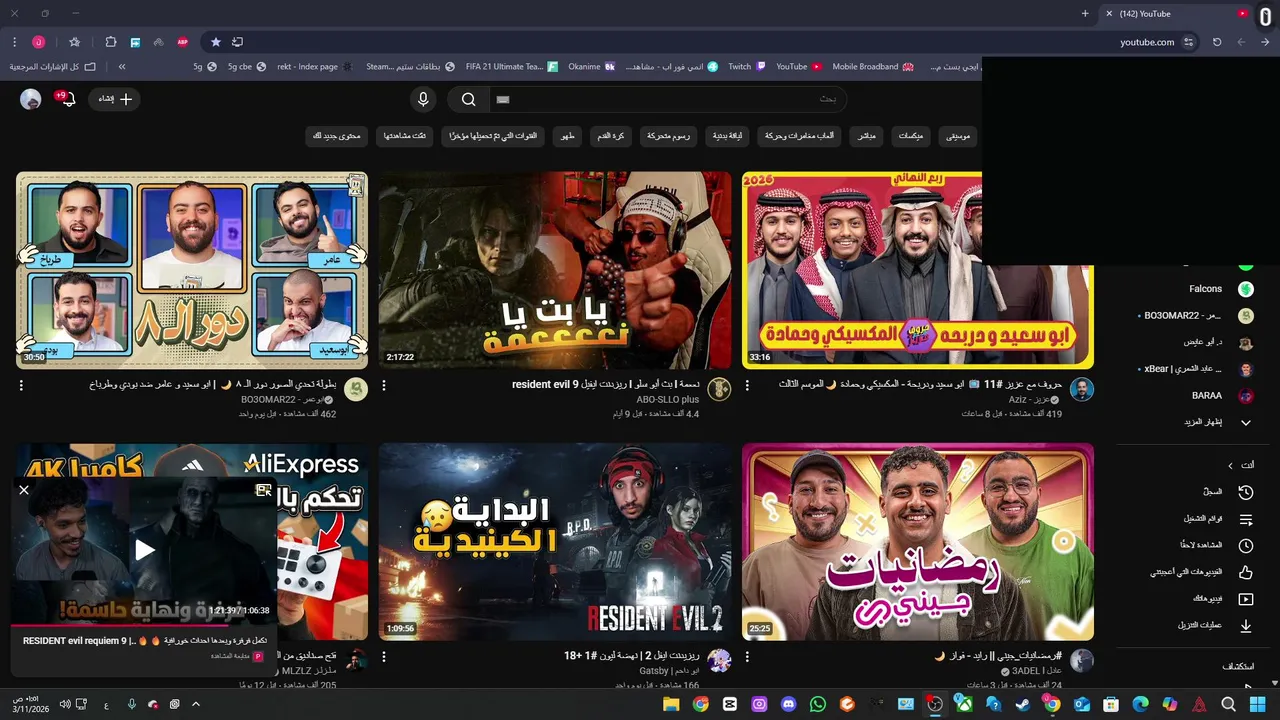Click the voice search microphone icon
The height and width of the screenshot is (720, 1280).
(x=423, y=99)
